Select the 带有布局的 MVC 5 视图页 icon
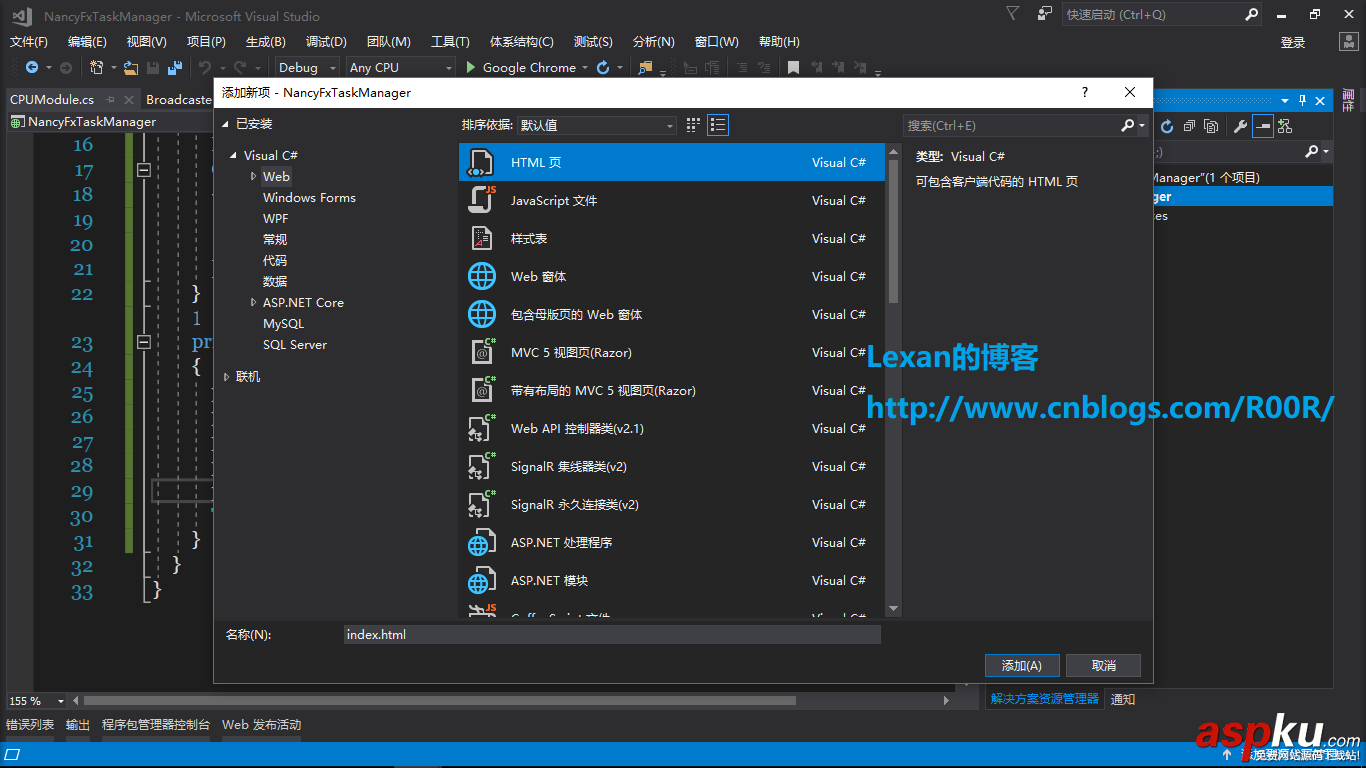Screen dimensions: 1366x768 [x=482, y=390]
